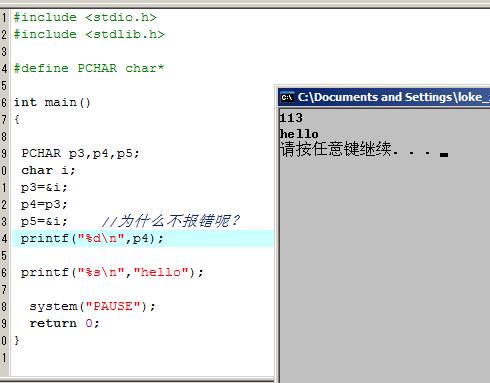Viewport: 490px width, 383px height.
Task: Click the '113' output in console
Action: pyautogui.click(x=291, y=118)
